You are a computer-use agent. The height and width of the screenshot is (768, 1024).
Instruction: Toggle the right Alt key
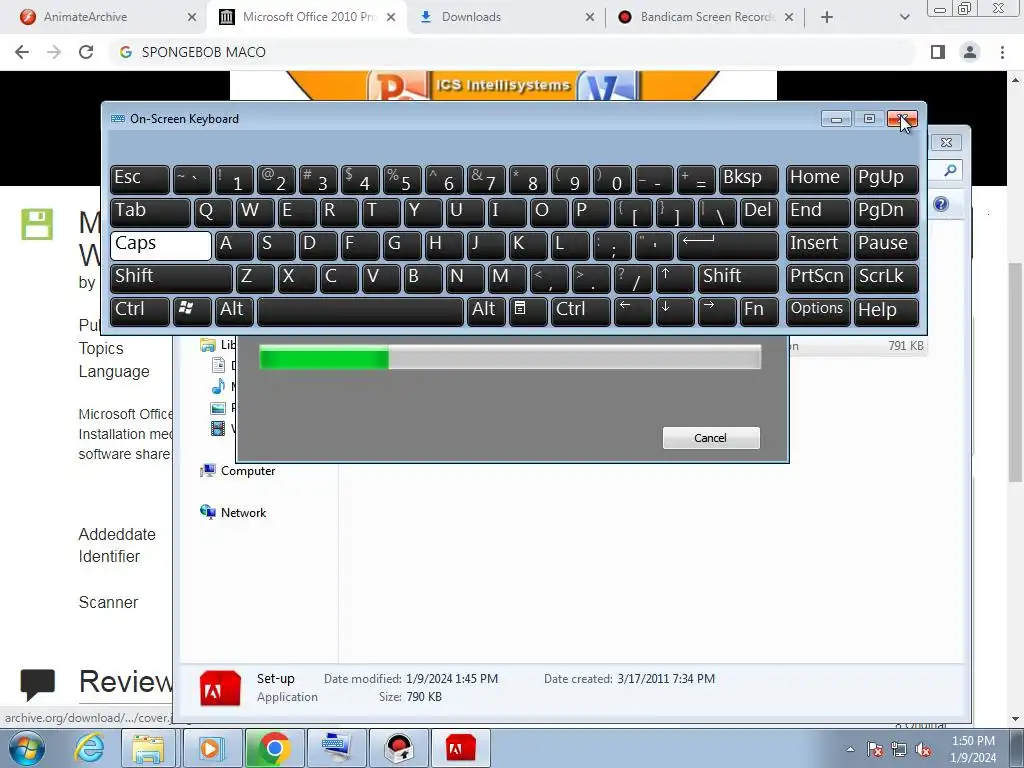[486, 311]
